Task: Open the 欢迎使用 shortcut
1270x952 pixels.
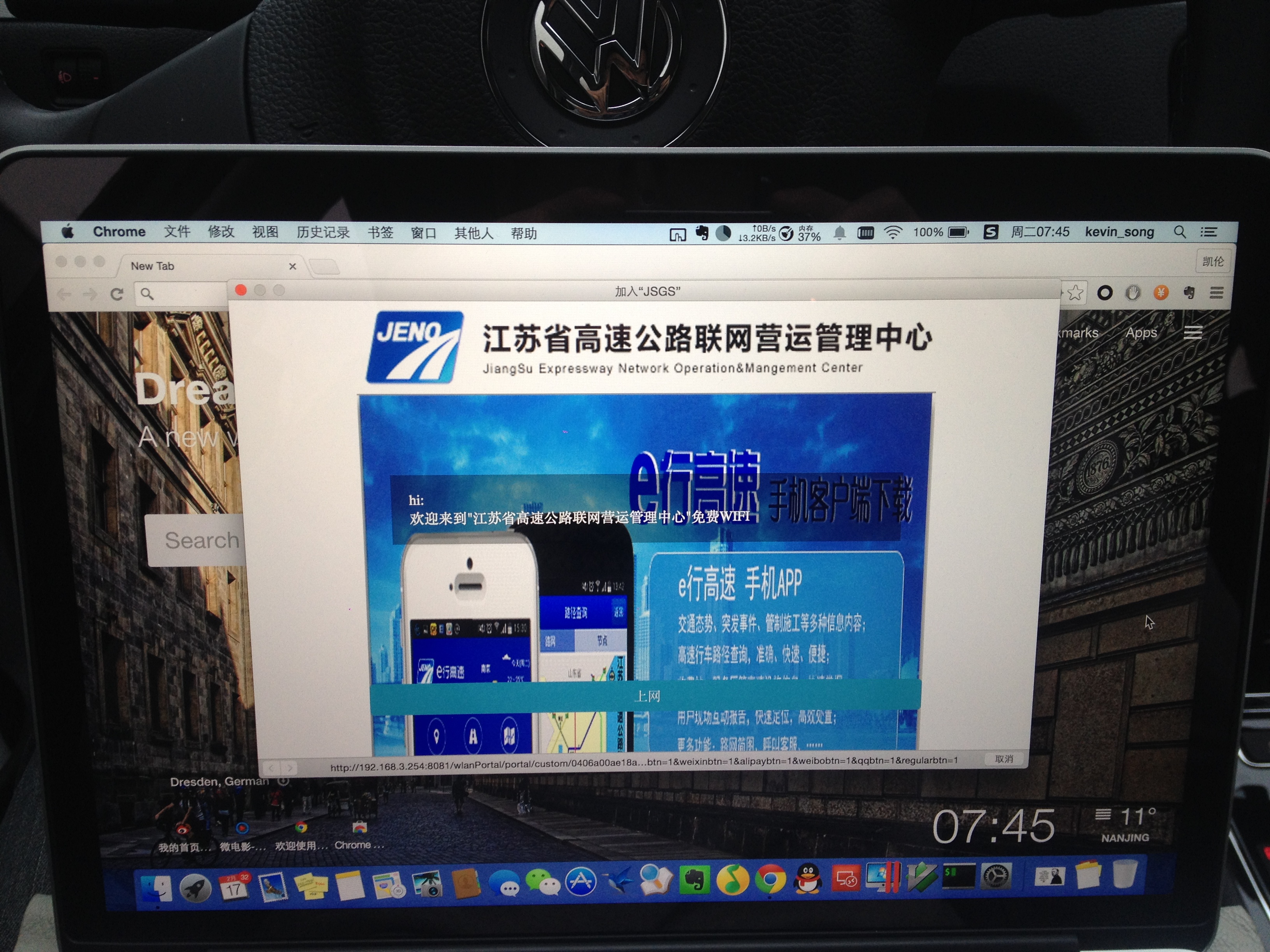Action: (x=301, y=836)
